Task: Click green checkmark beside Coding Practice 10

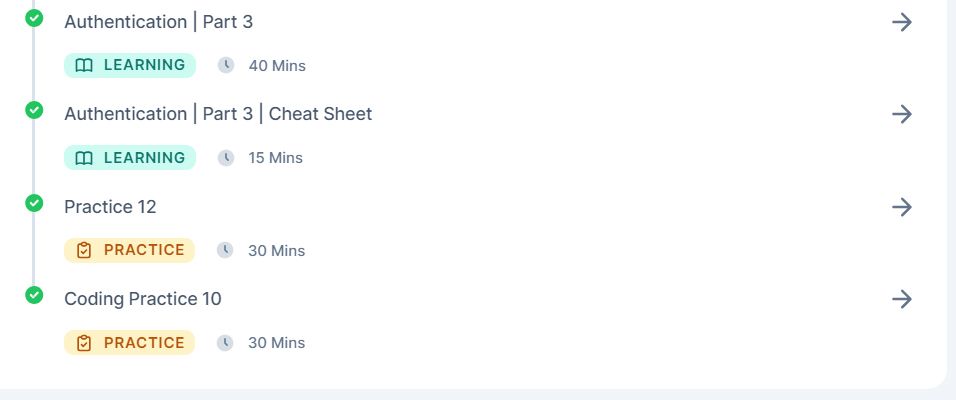Action: tap(34, 295)
